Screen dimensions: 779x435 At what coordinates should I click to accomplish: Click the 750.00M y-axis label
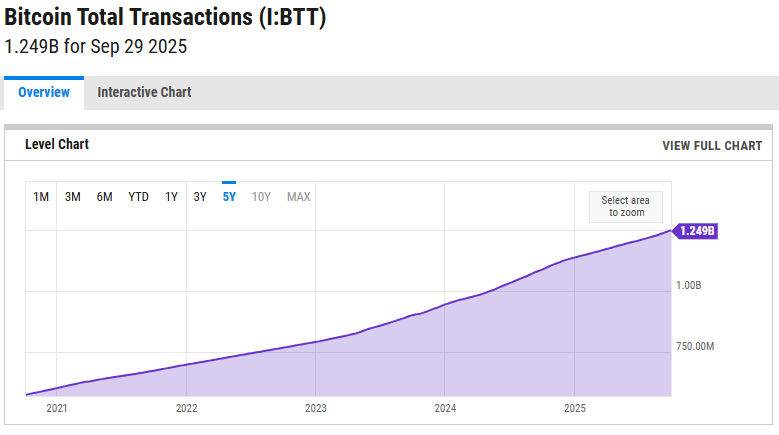click(x=695, y=346)
